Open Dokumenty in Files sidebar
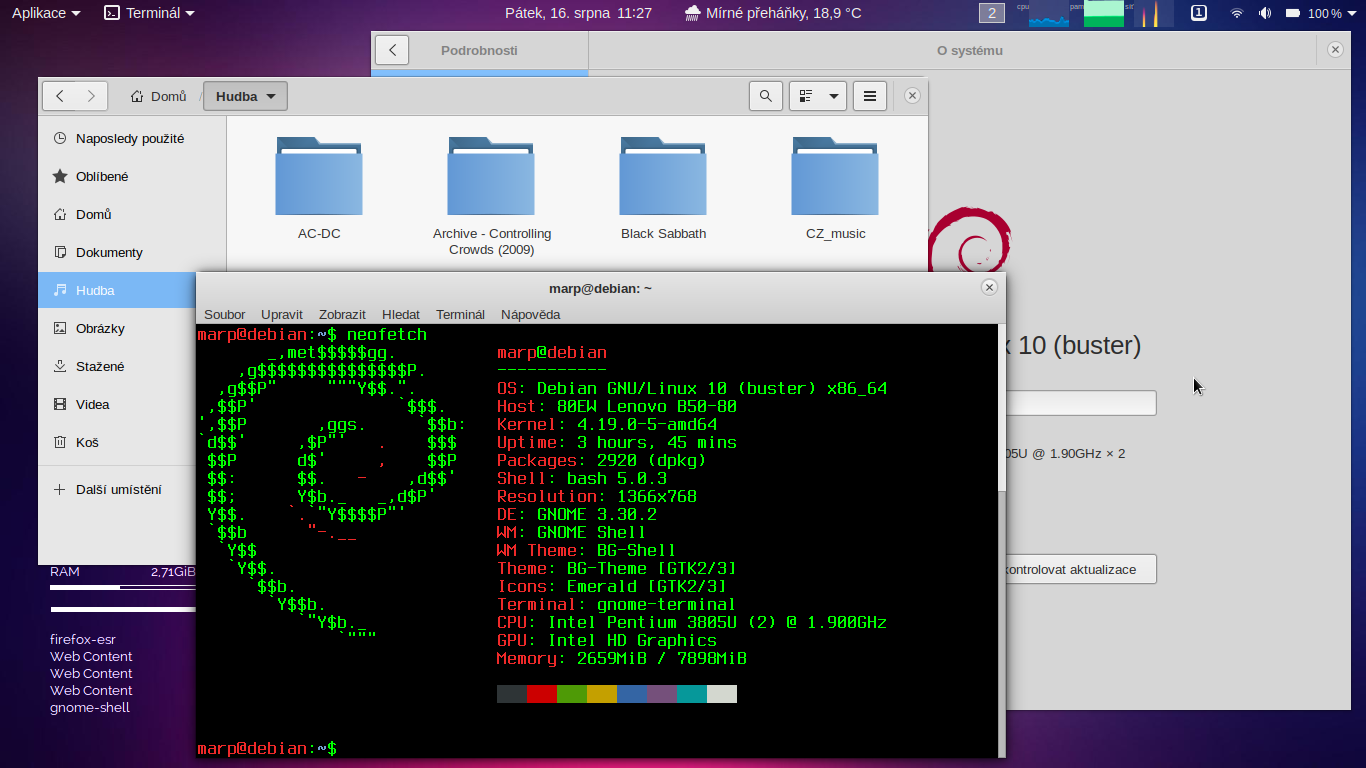Screen dimensions: 1366x768 (132, 252)
